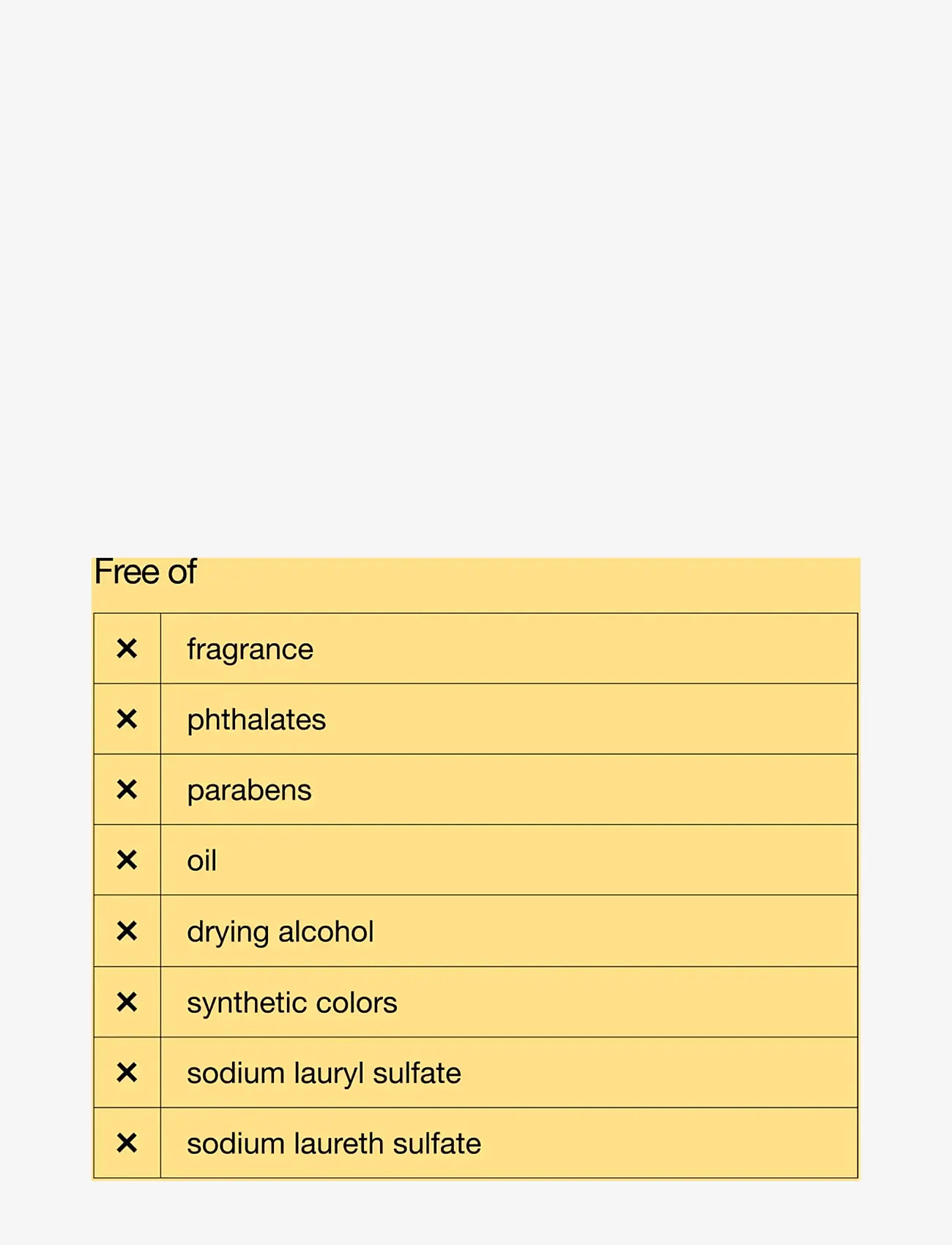Click the X icon beside fragrance
The image size is (952, 1245).
point(127,648)
